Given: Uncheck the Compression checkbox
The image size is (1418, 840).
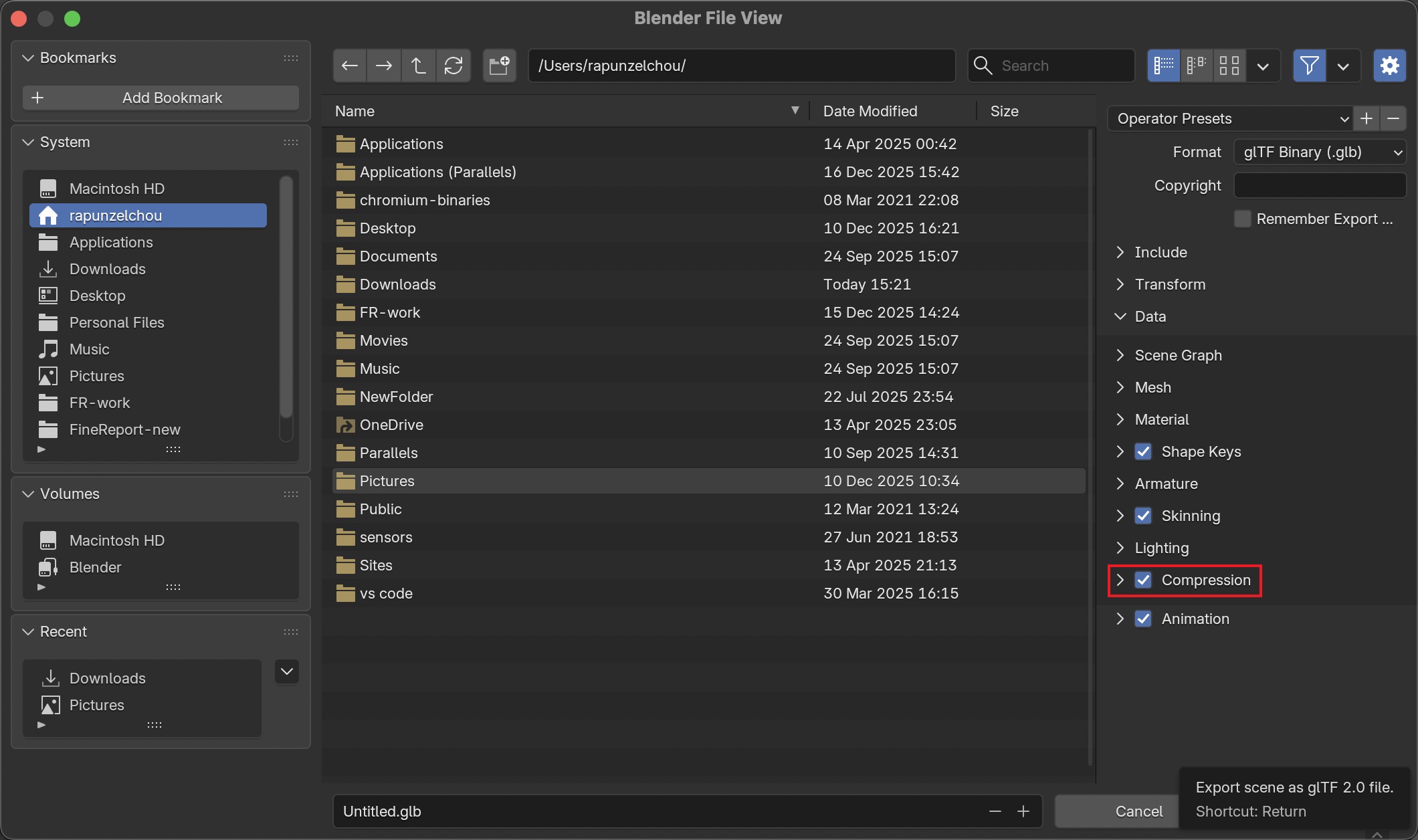Looking at the screenshot, I should coord(1144,580).
